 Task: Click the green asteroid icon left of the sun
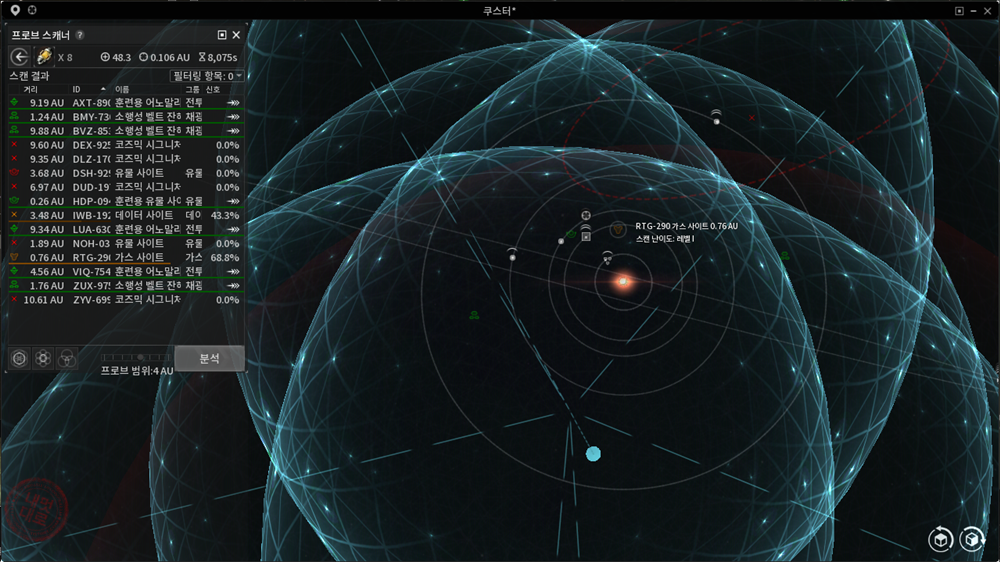(x=474, y=315)
